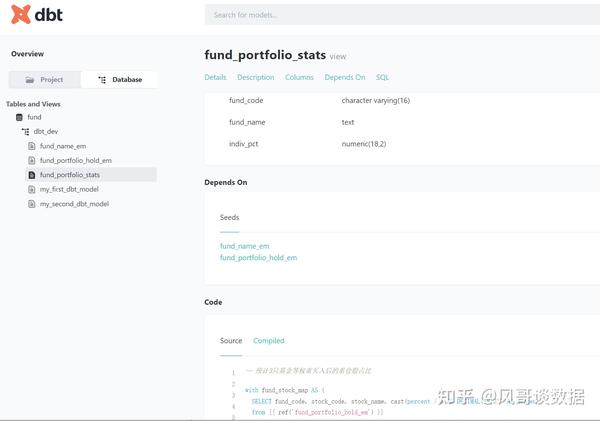
Task: Switch to the Project view toggle
Action: coord(45,80)
